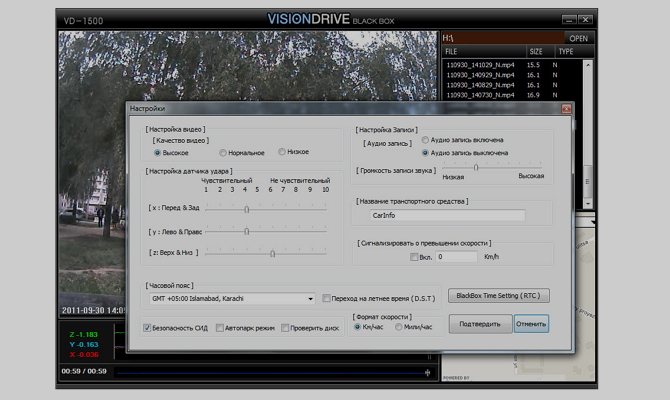This screenshot has width=670, height=400.
Task: Select Low video quality radio button
Action: pyautogui.click(x=282, y=152)
